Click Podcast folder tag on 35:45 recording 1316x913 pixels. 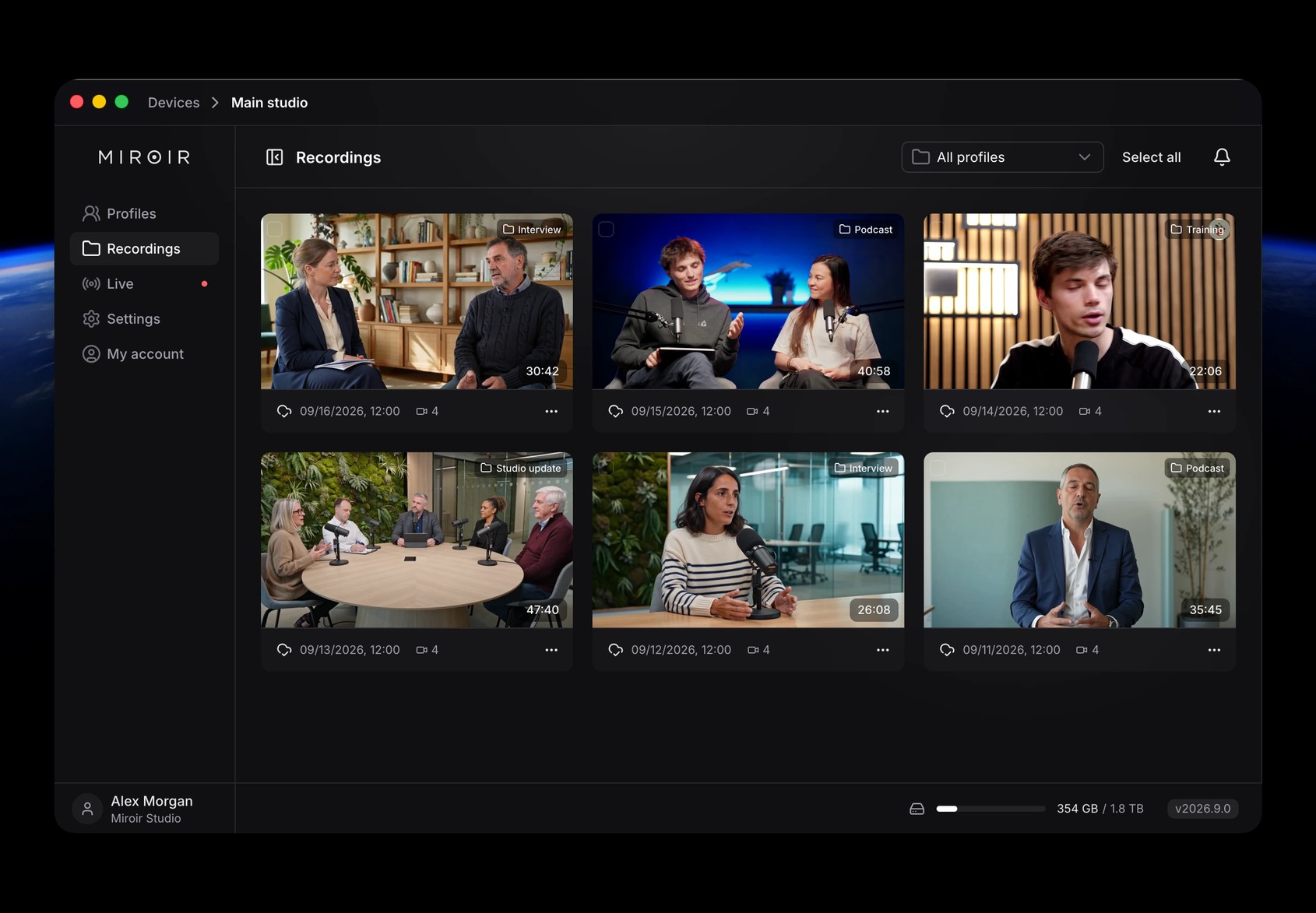pos(1197,468)
